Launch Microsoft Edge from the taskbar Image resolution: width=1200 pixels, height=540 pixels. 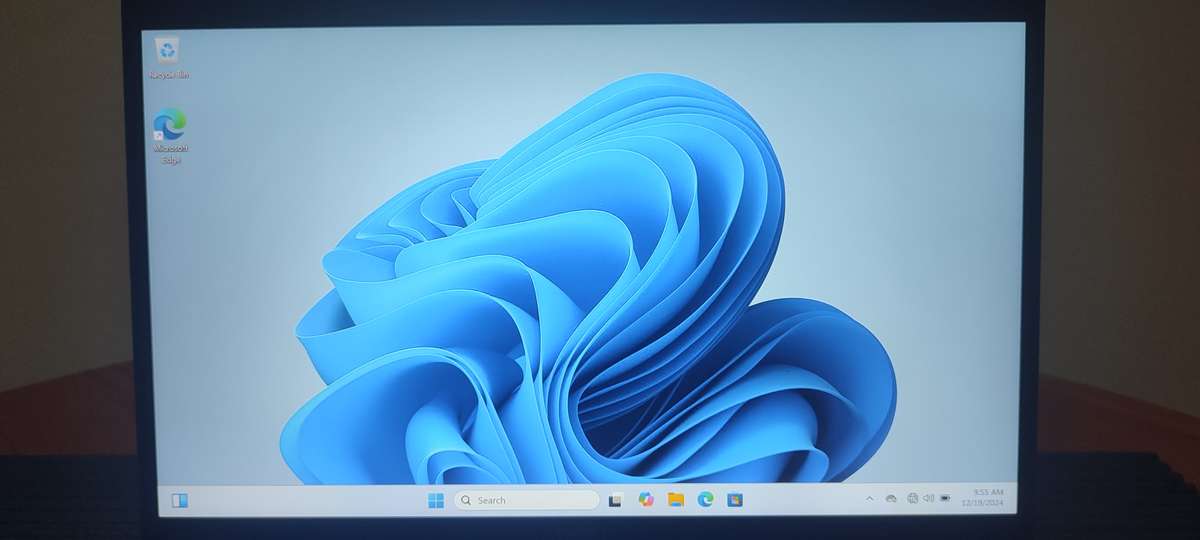pos(705,500)
